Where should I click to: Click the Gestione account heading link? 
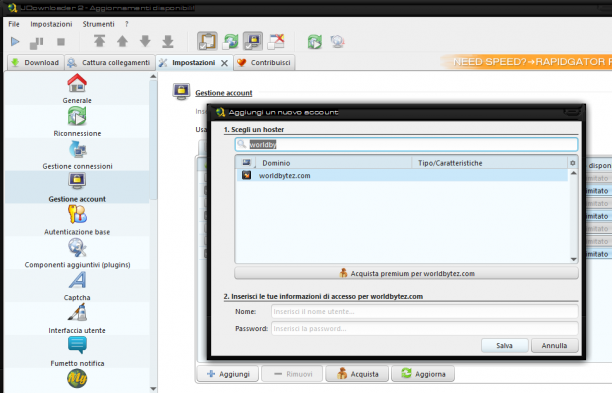pyautogui.click(x=224, y=93)
